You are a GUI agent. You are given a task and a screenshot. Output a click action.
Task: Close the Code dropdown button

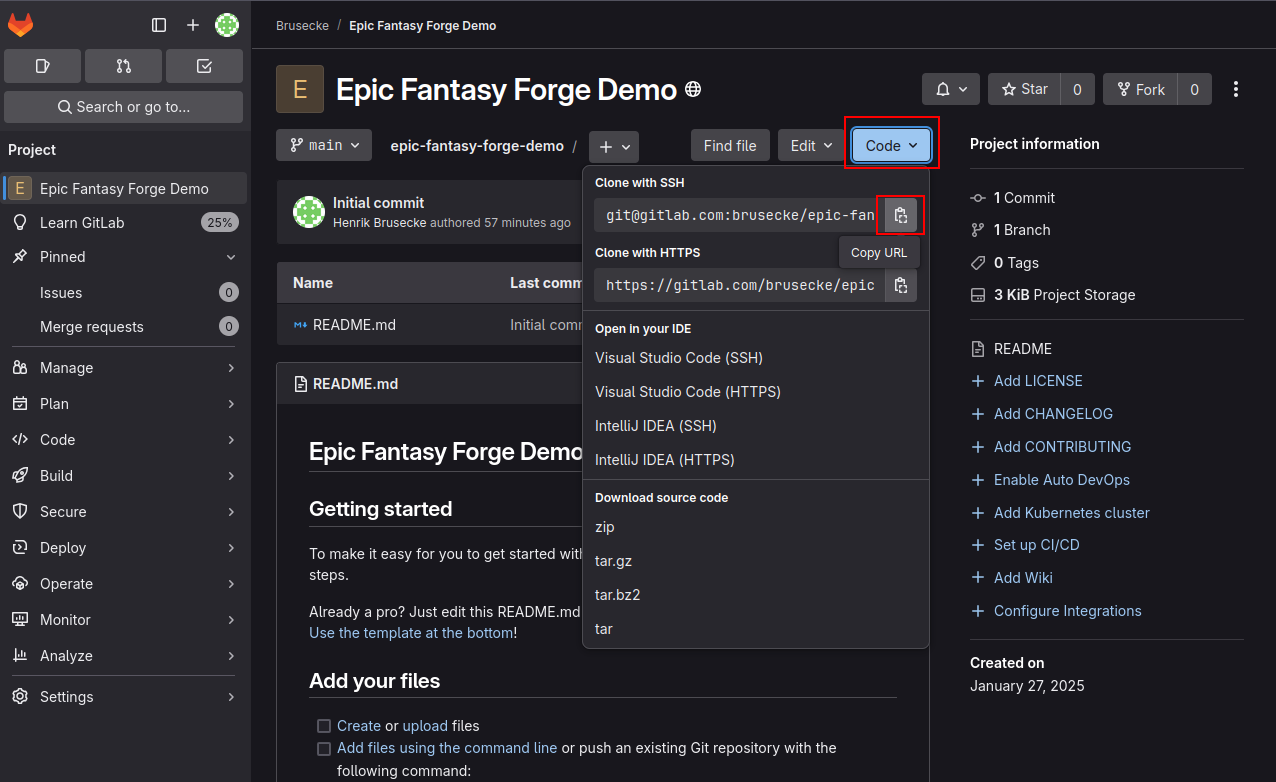(x=891, y=145)
